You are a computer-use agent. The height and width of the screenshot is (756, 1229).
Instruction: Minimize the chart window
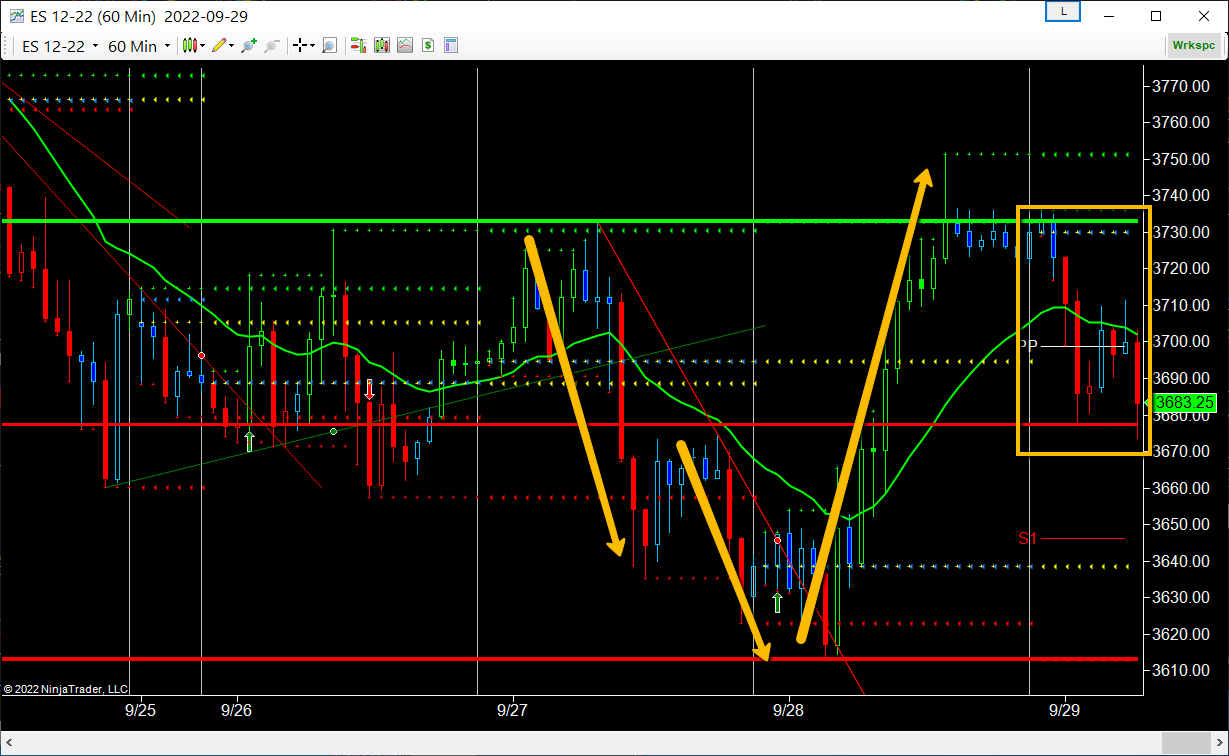pos(1109,16)
